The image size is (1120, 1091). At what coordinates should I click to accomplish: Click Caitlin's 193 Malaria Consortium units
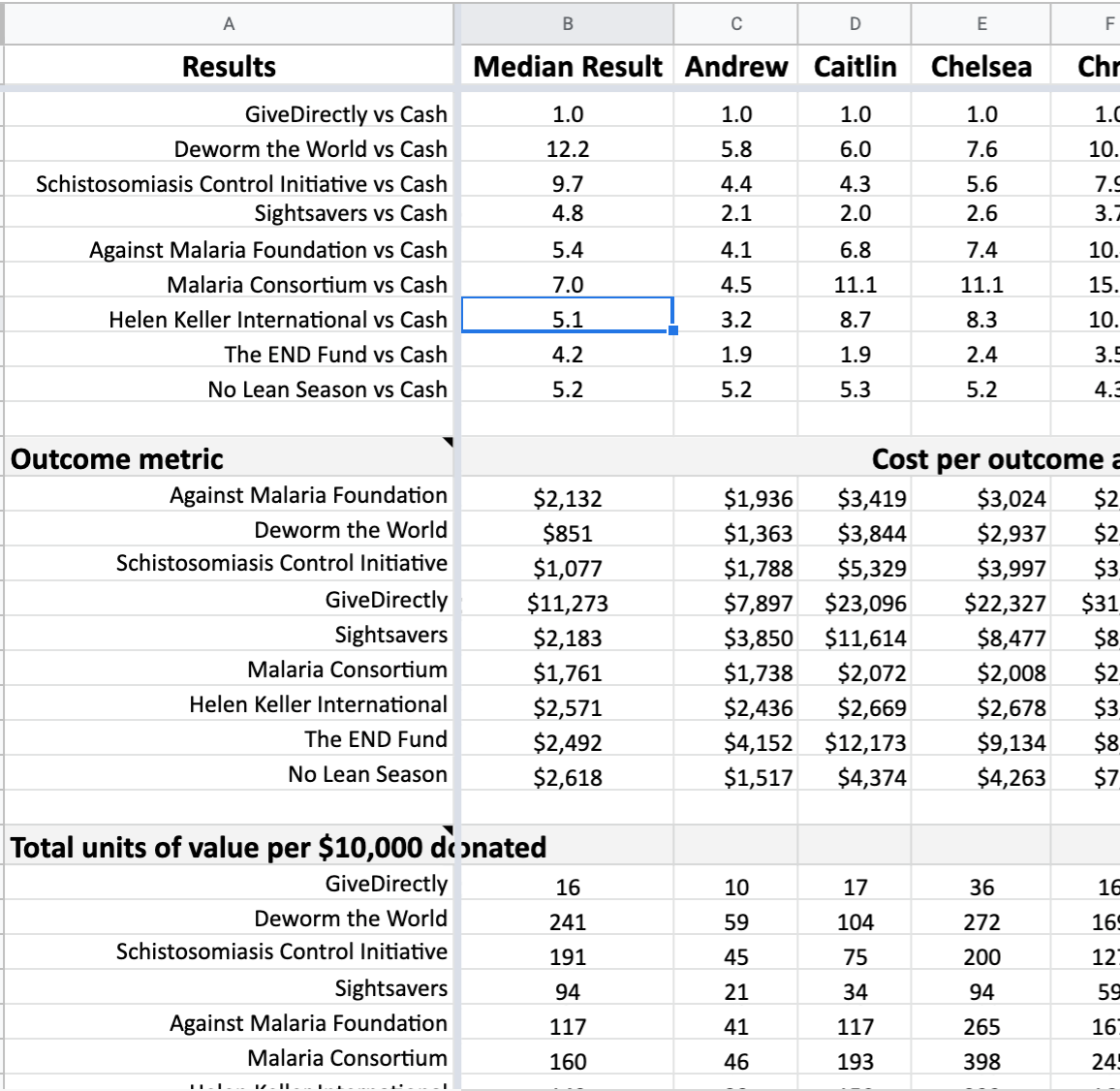click(x=855, y=1063)
